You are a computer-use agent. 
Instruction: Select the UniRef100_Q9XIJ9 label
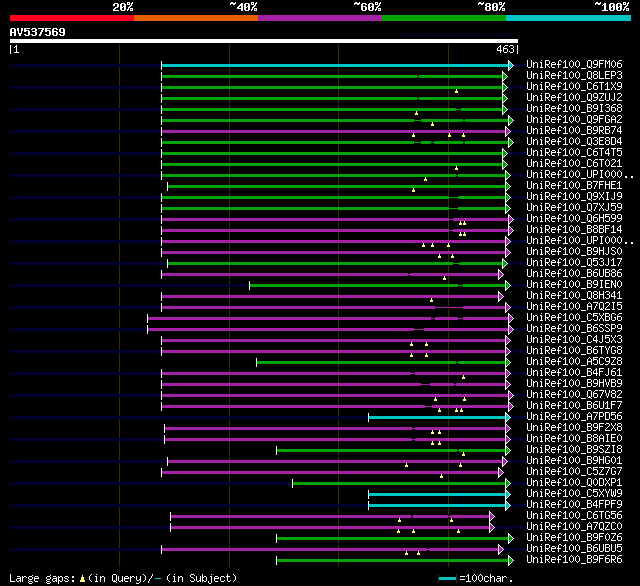(x=574, y=197)
